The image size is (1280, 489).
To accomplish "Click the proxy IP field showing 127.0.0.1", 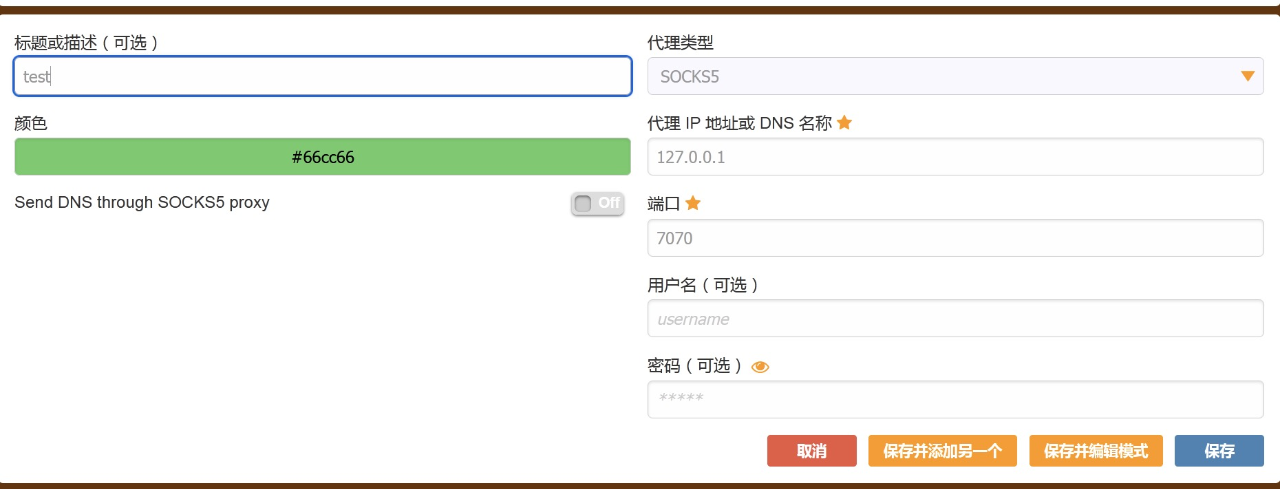I will [x=955, y=157].
